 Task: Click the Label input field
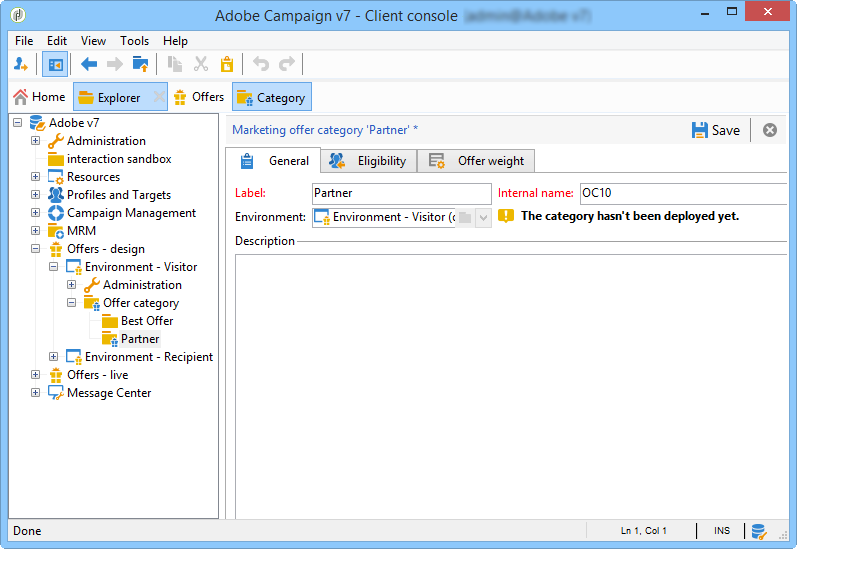pos(402,193)
